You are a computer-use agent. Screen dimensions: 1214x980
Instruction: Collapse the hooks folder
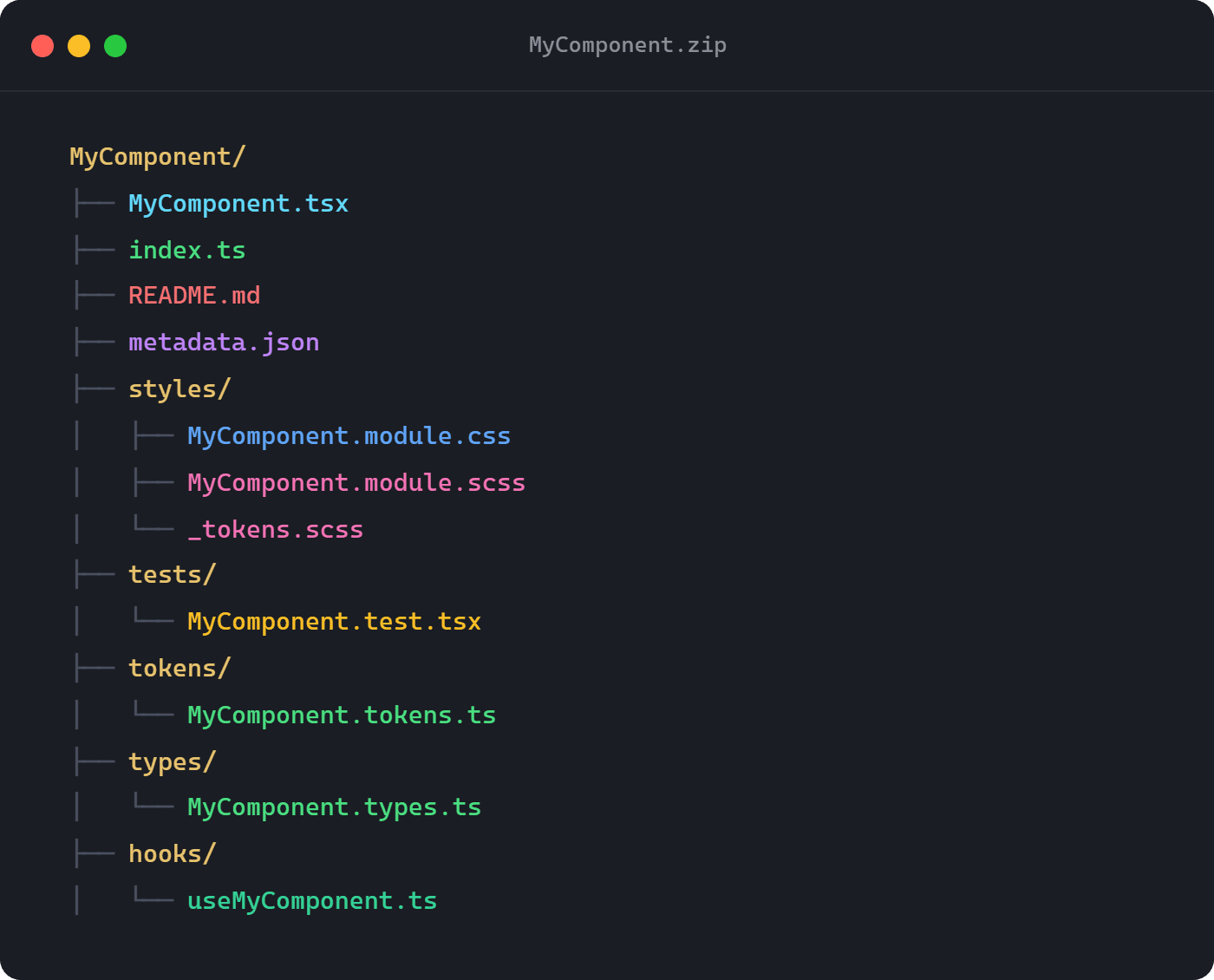(x=173, y=853)
